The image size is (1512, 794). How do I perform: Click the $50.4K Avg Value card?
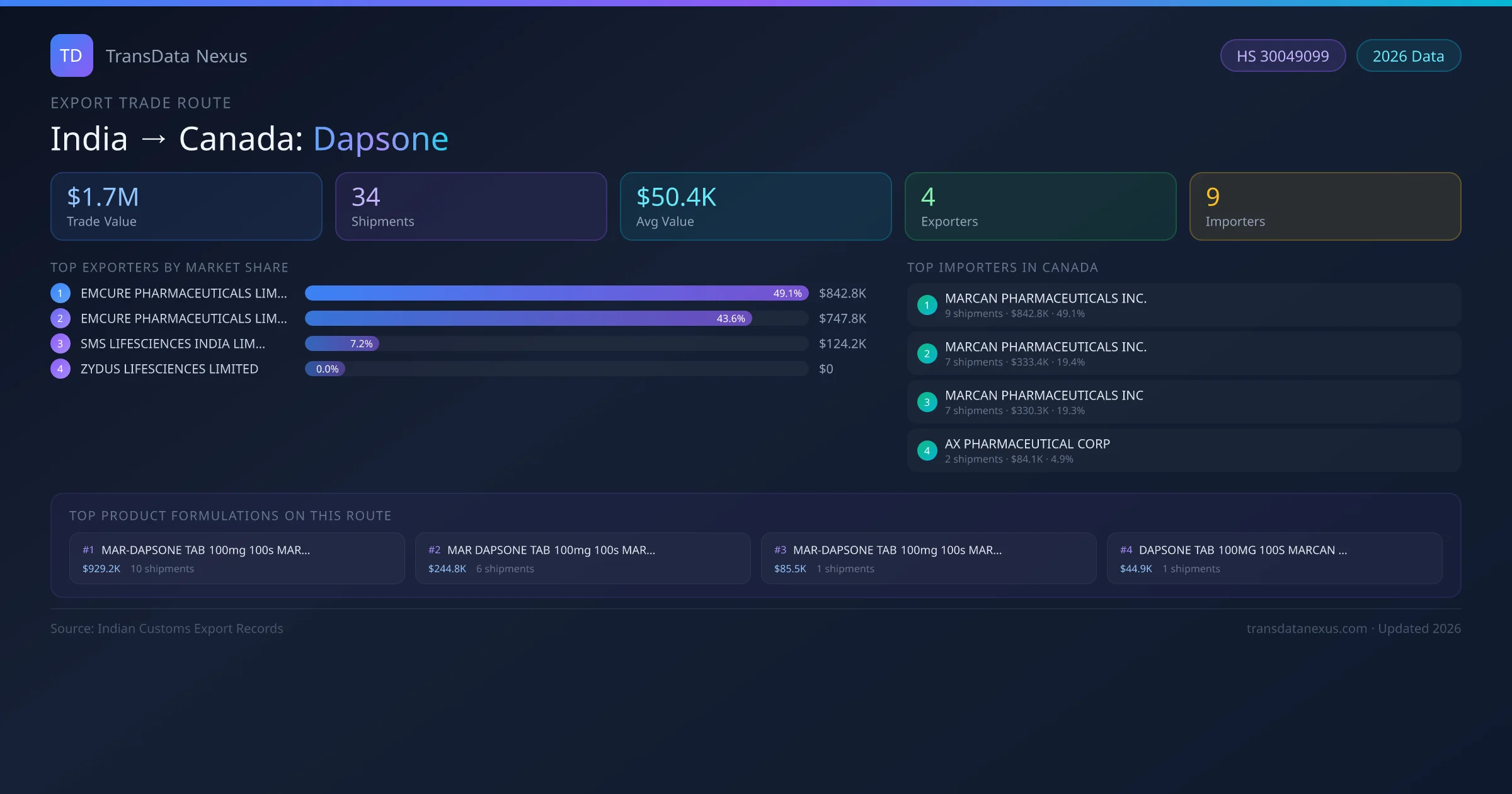pyautogui.click(x=755, y=207)
